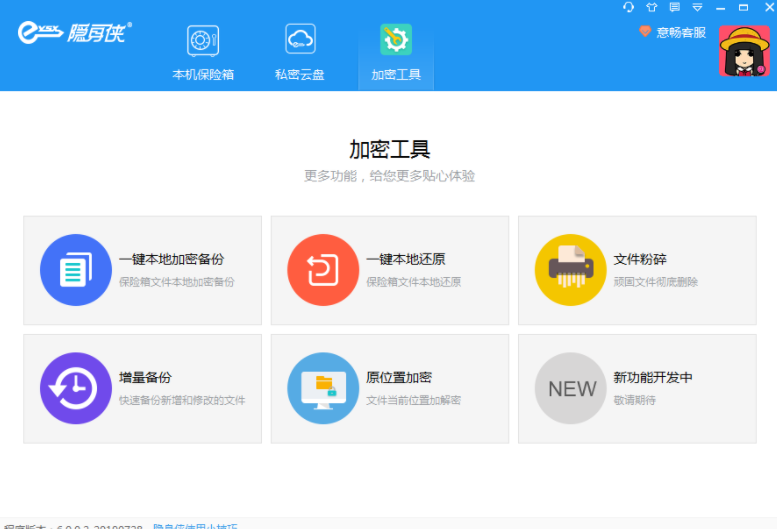Image resolution: width=777 pixels, height=529 pixels.
Task: Click the blue 一键本地加密备份 document icon
Action: coord(76,270)
